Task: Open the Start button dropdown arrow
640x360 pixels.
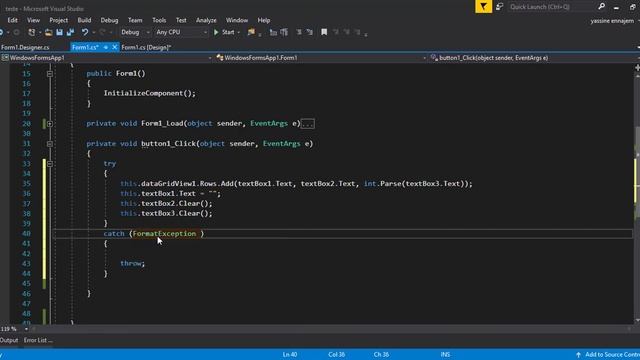Action: (238, 32)
